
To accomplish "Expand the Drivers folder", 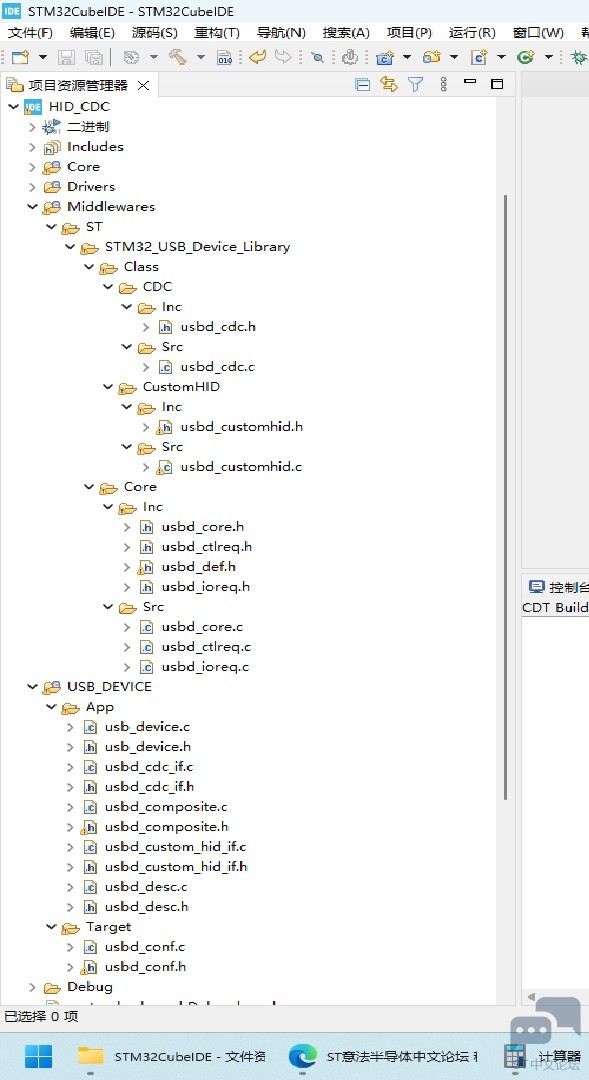I will pyautogui.click(x=32, y=187).
